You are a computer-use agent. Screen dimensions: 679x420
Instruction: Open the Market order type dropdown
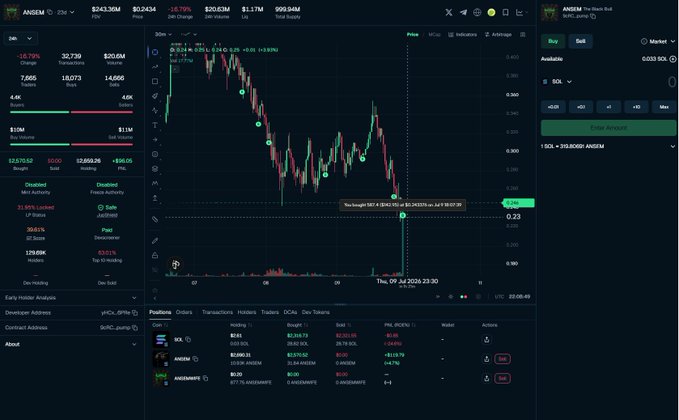point(658,42)
